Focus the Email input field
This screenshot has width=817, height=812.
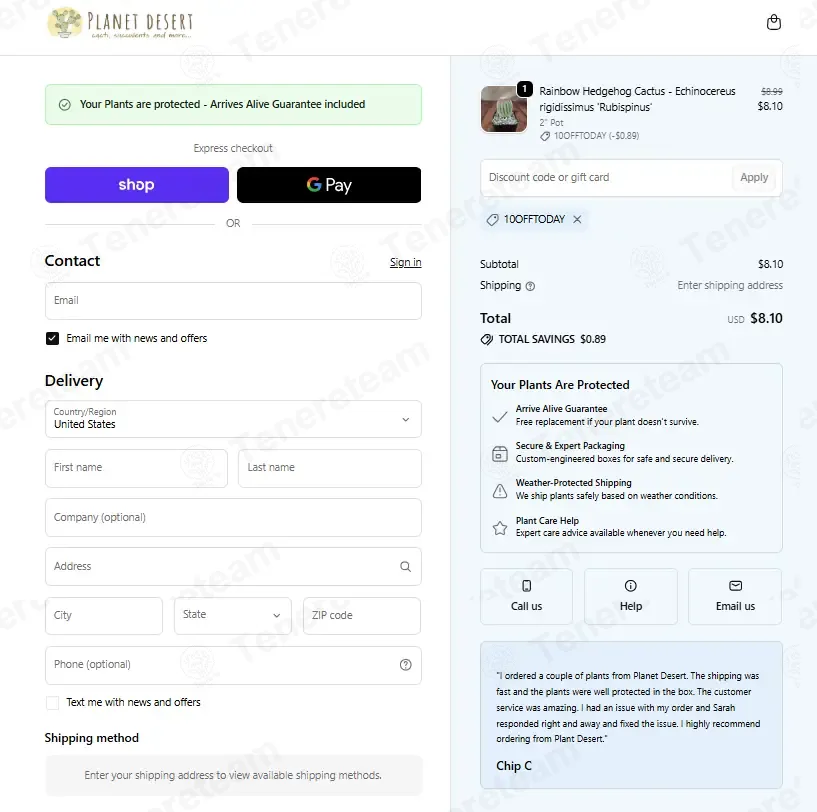pyautogui.click(x=233, y=301)
